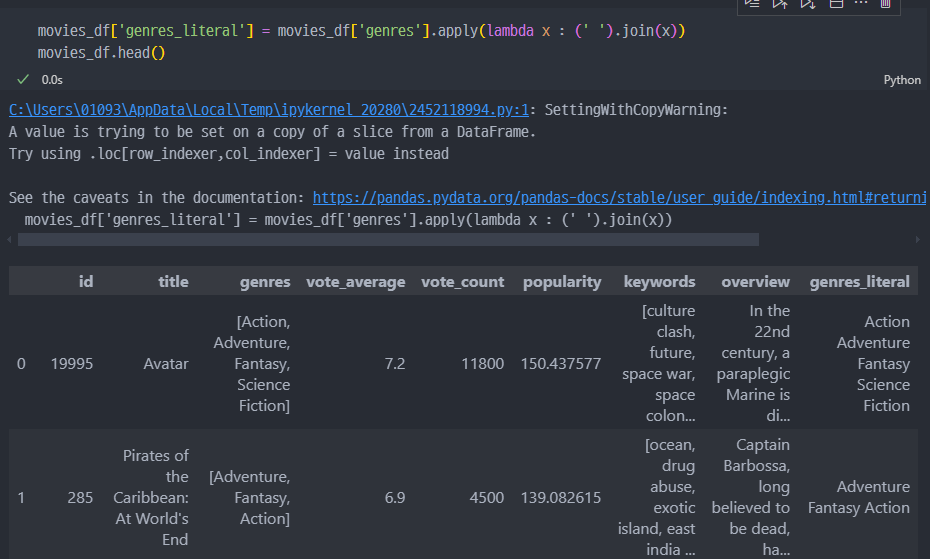Click the code line movies_df.head()
Viewport: 930px width, 559px height.
[x=101, y=53]
